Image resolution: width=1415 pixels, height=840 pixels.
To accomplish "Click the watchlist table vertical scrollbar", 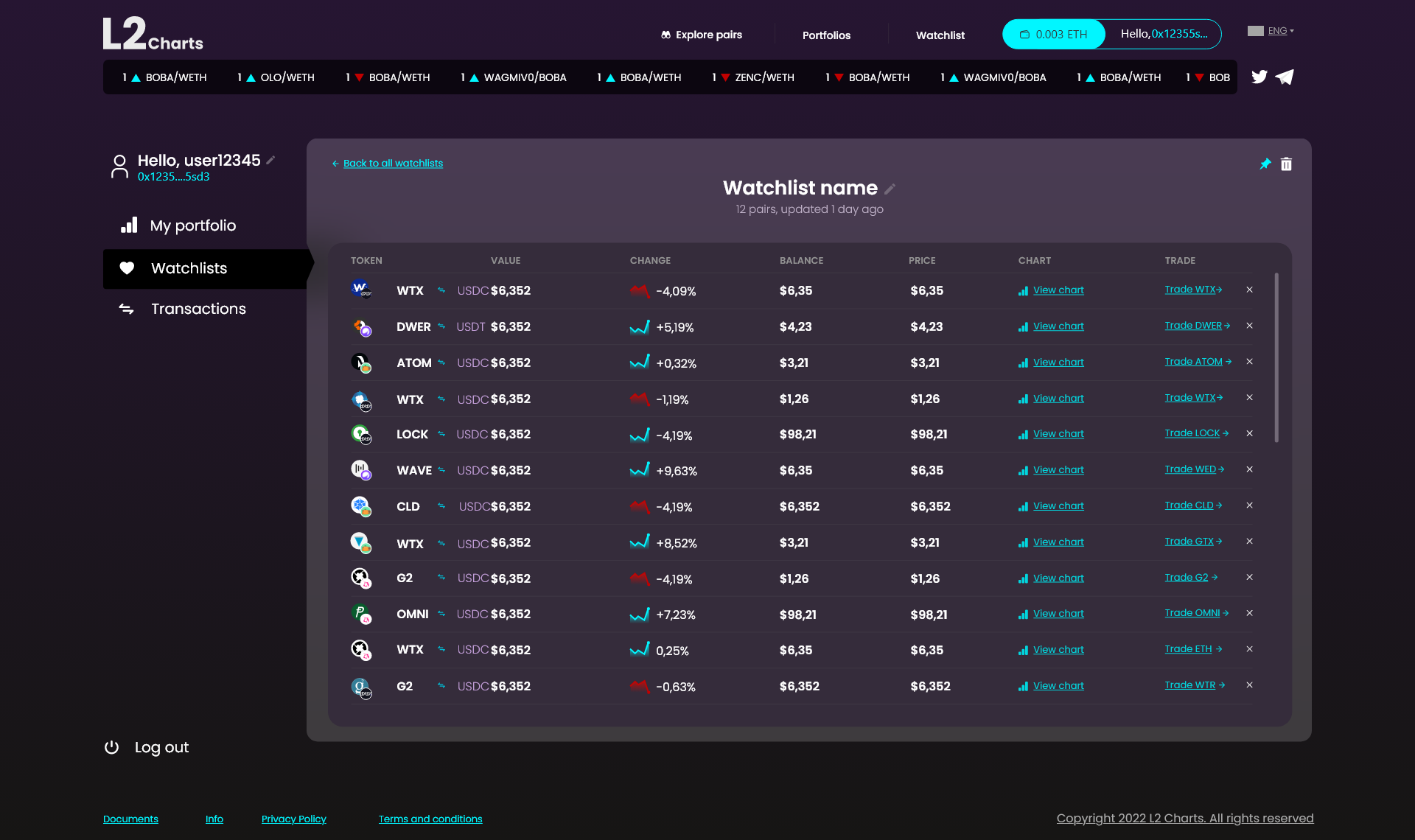I will point(1276,358).
